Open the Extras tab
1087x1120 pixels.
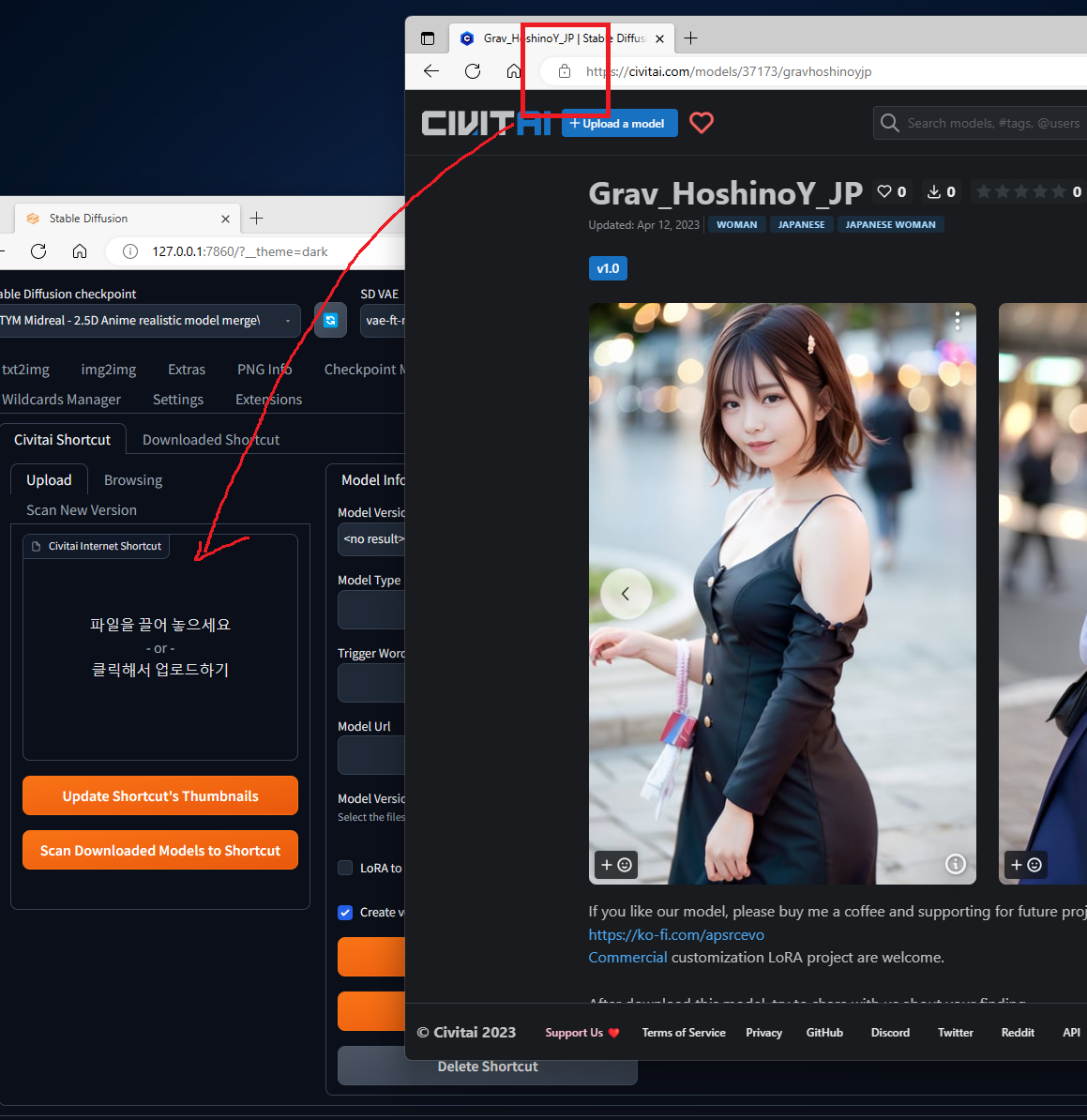point(187,370)
